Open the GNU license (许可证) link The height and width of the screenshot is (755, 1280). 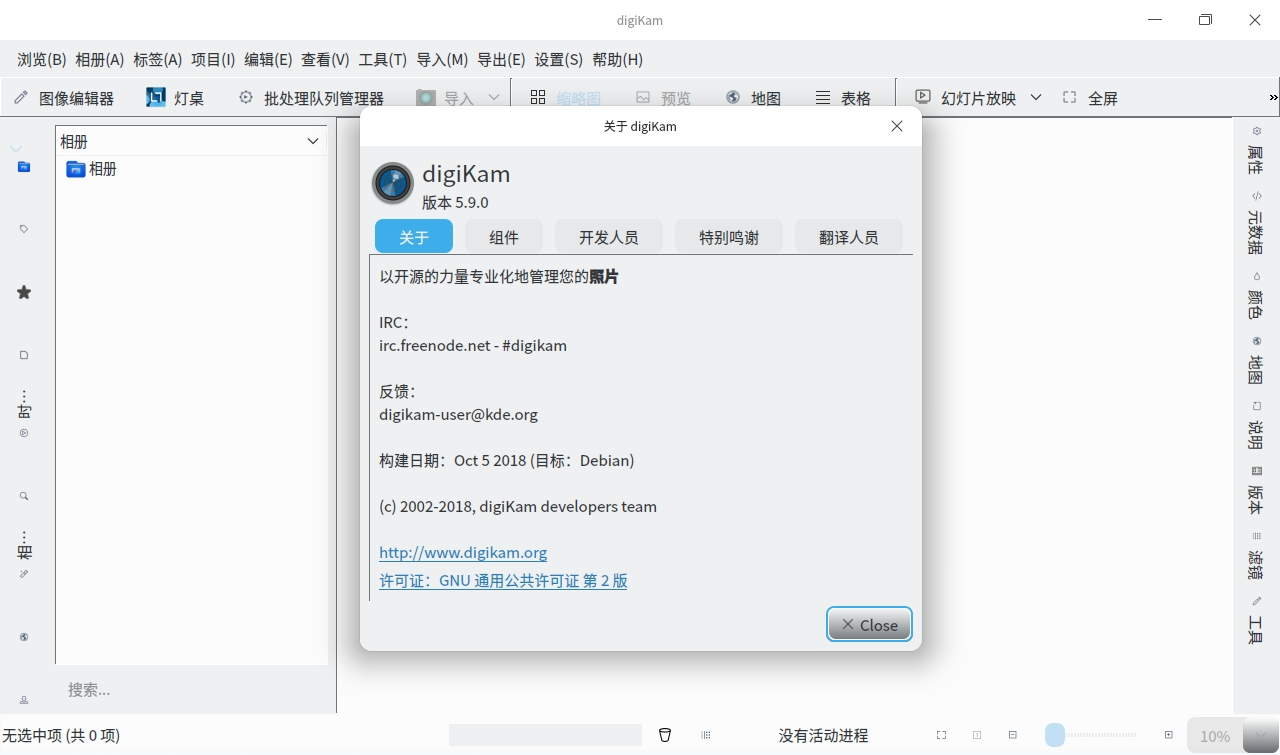pyautogui.click(x=503, y=581)
